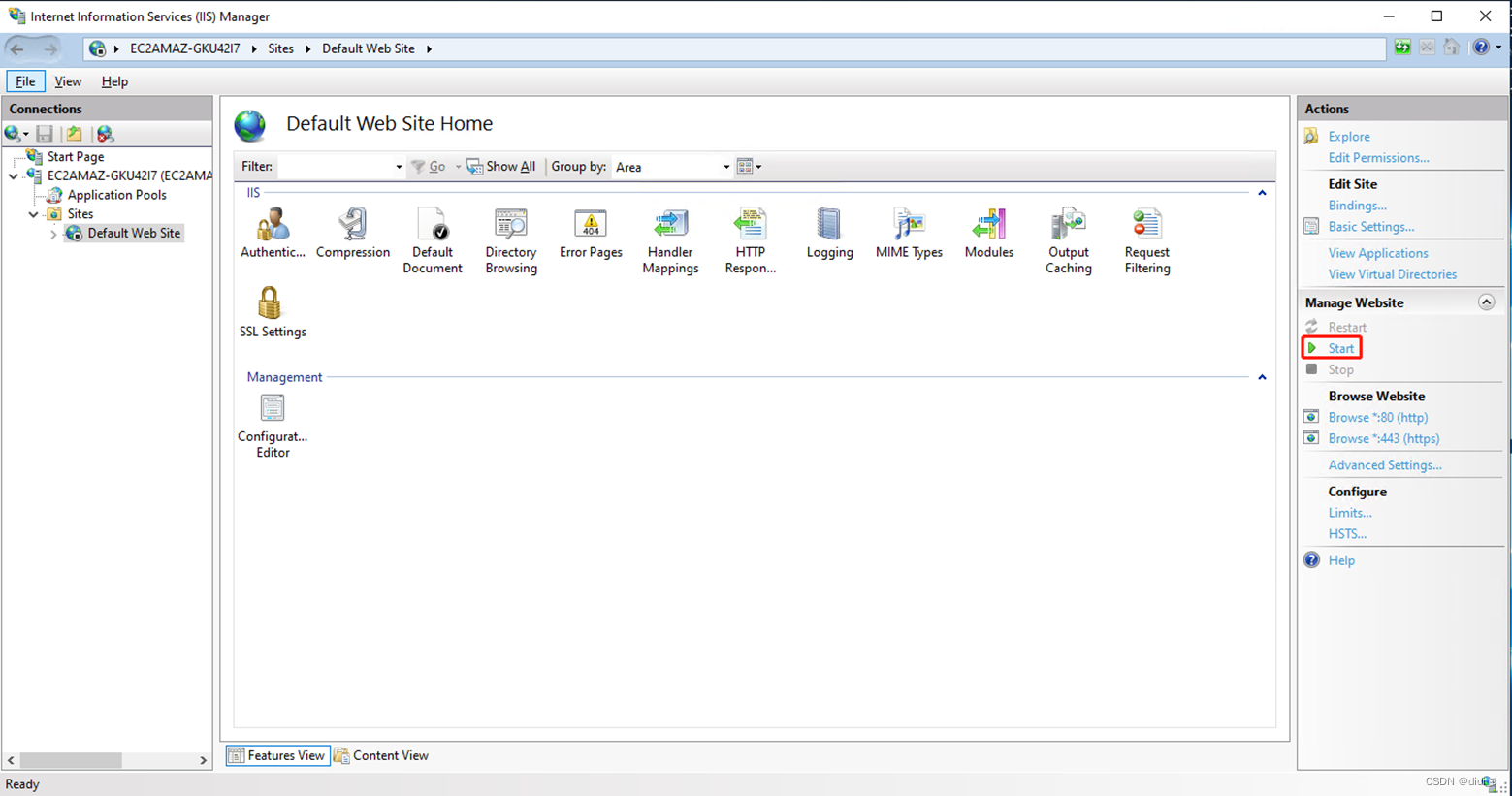Viewport: 1512px width, 796px height.
Task: Click Explore in Actions pane
Action: point(1349,137)
